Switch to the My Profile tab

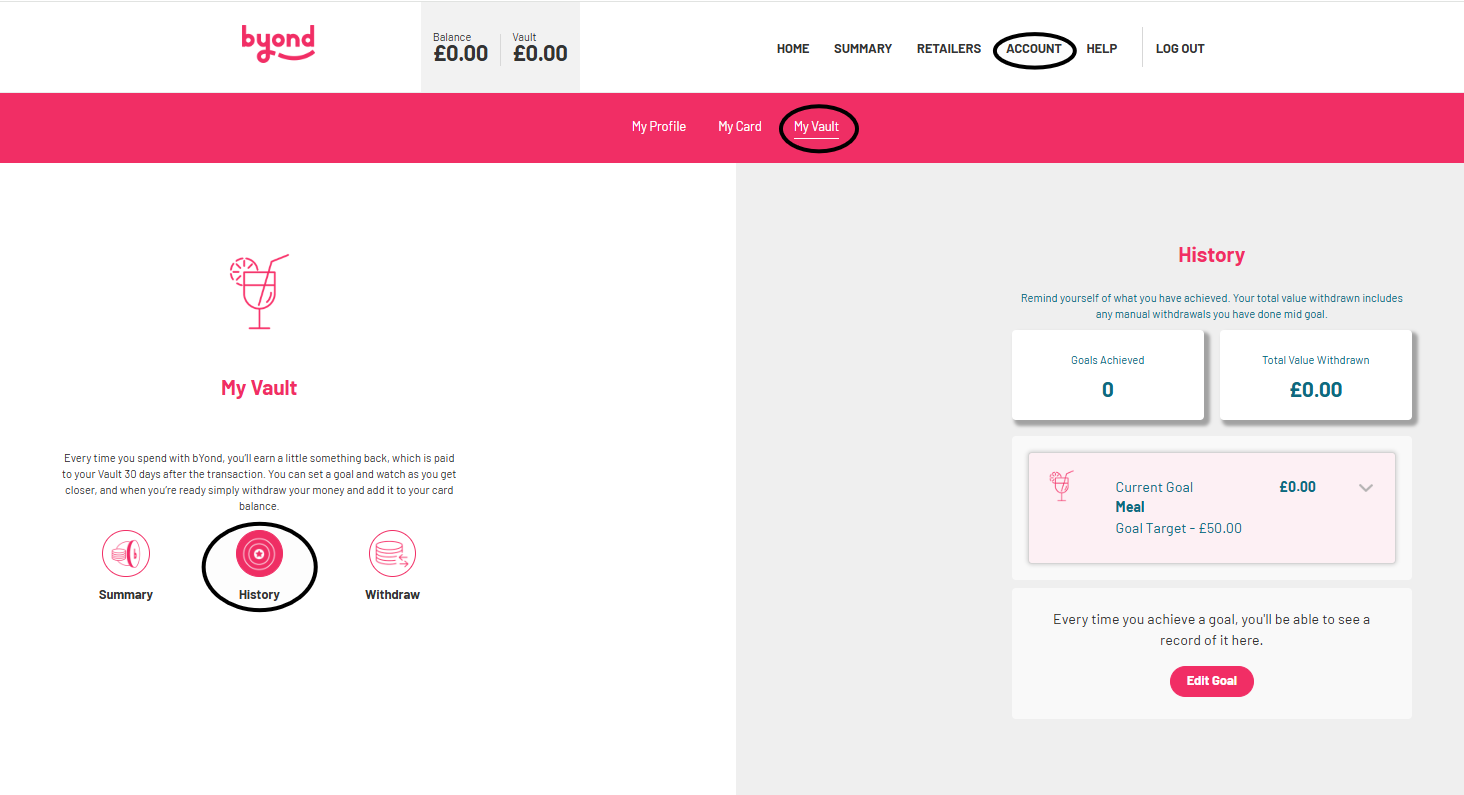coord(659,126)
